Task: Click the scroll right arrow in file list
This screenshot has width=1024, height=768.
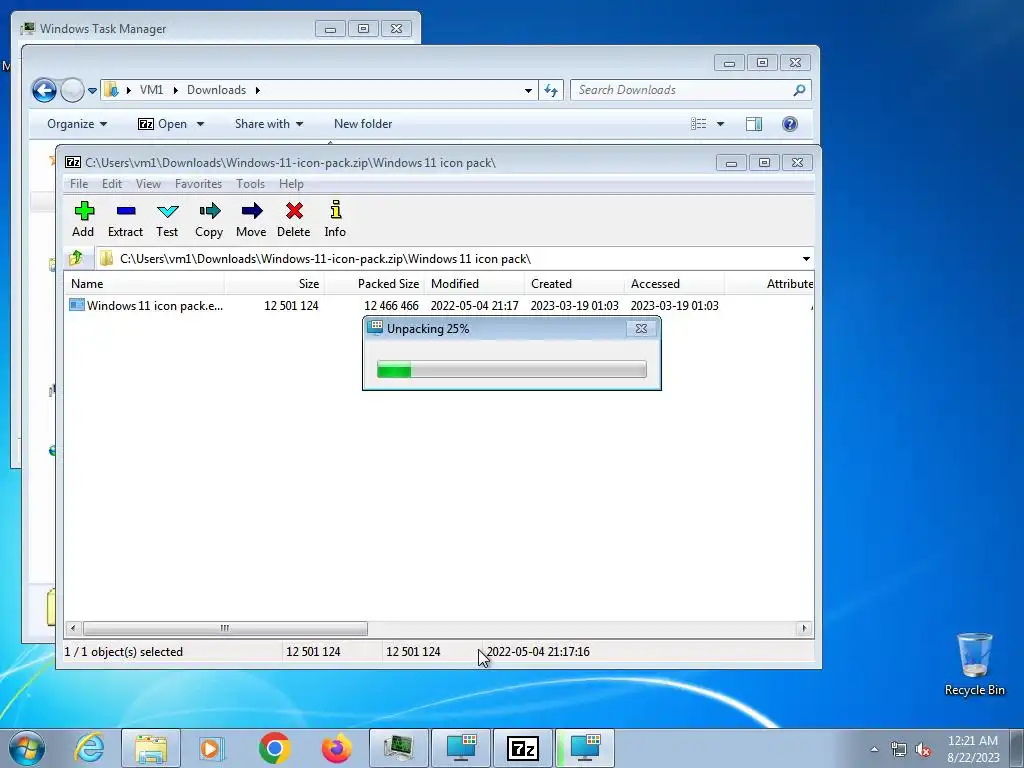Action: point(804,628)
